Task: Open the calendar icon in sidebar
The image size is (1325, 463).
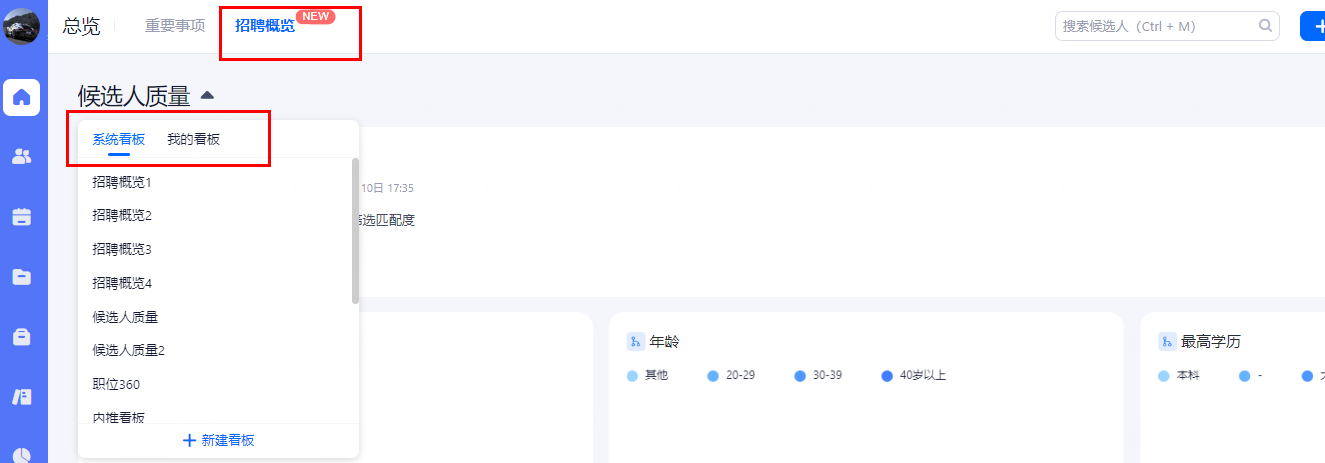Action: [21, 217]
